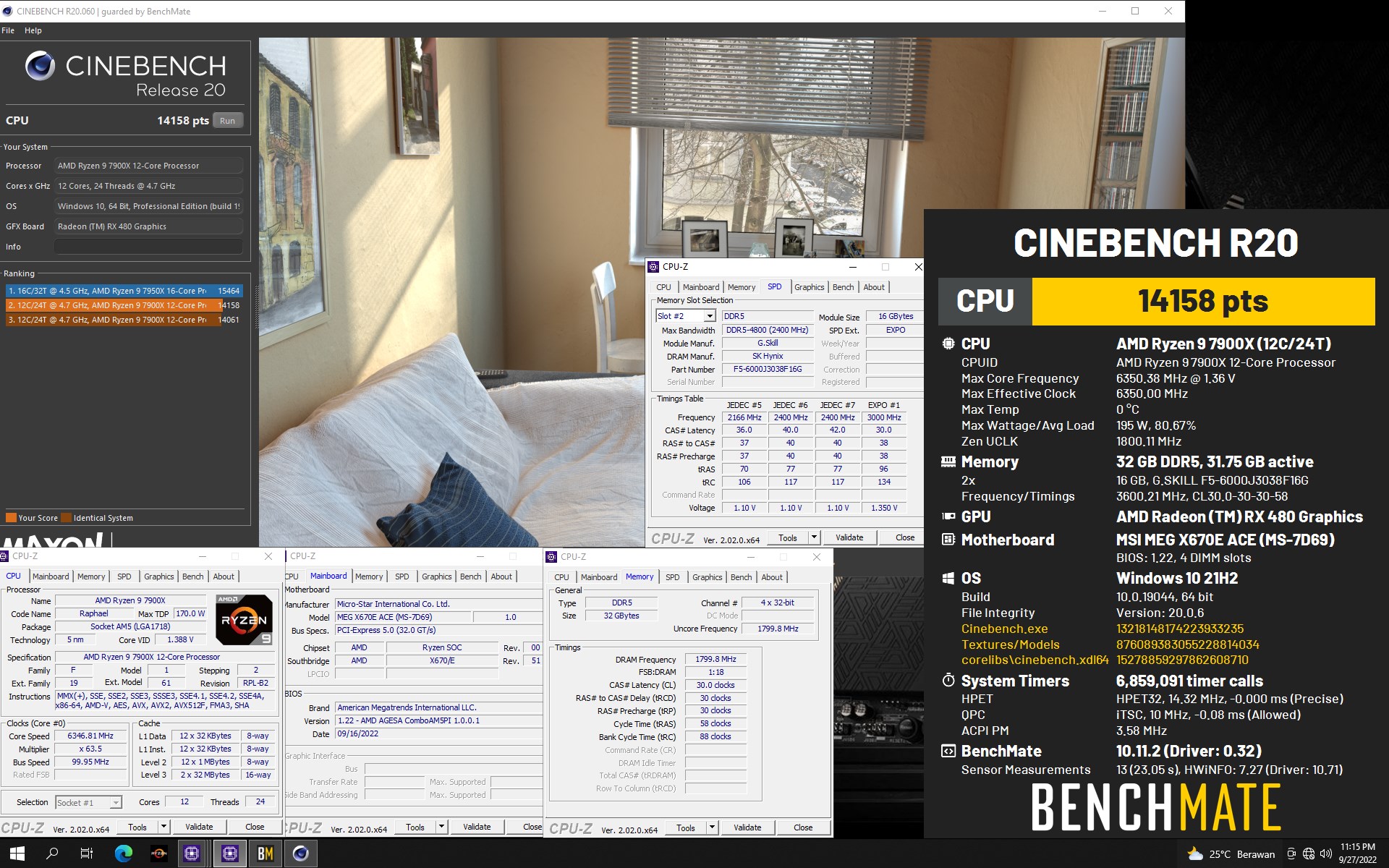This screenshot has height=868, width=1389.
Task: Click Validate in CPU-Z CPU window
Action: 199,827
